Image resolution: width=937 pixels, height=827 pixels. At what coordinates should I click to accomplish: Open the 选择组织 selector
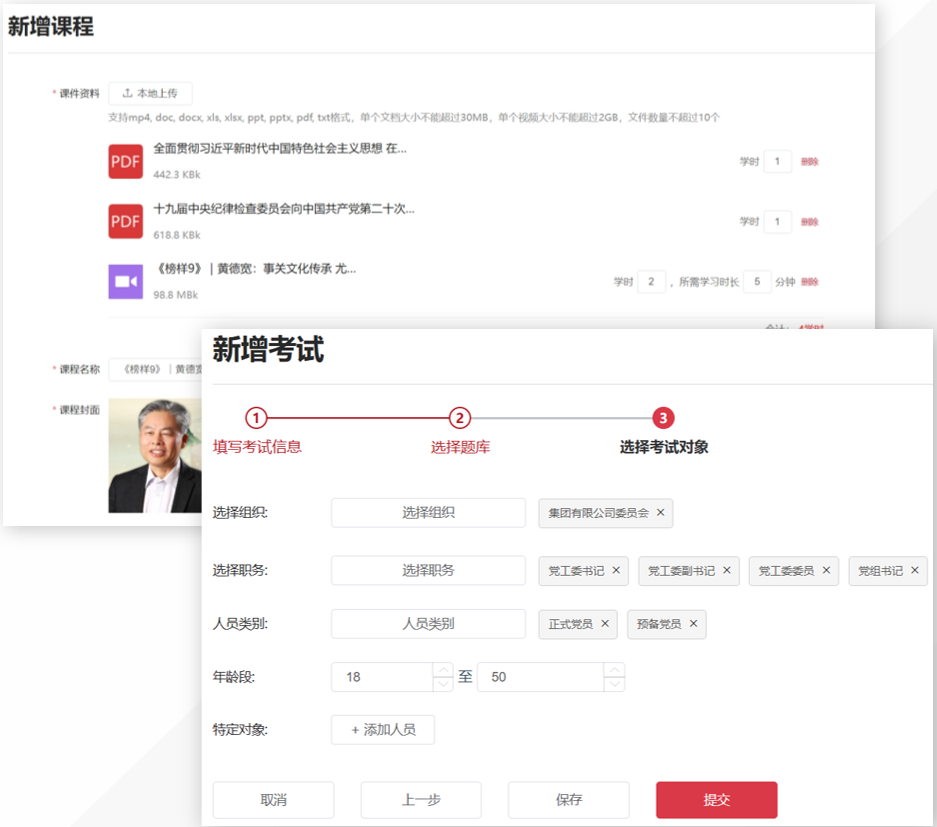pos(428,513)
